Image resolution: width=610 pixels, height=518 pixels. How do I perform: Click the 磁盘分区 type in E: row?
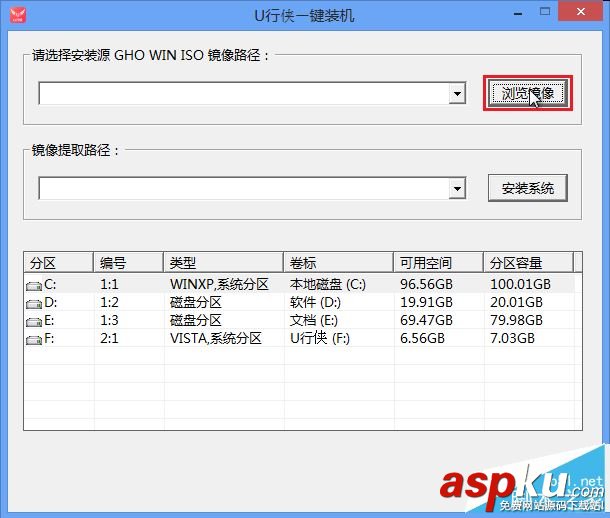click(196, 320)
